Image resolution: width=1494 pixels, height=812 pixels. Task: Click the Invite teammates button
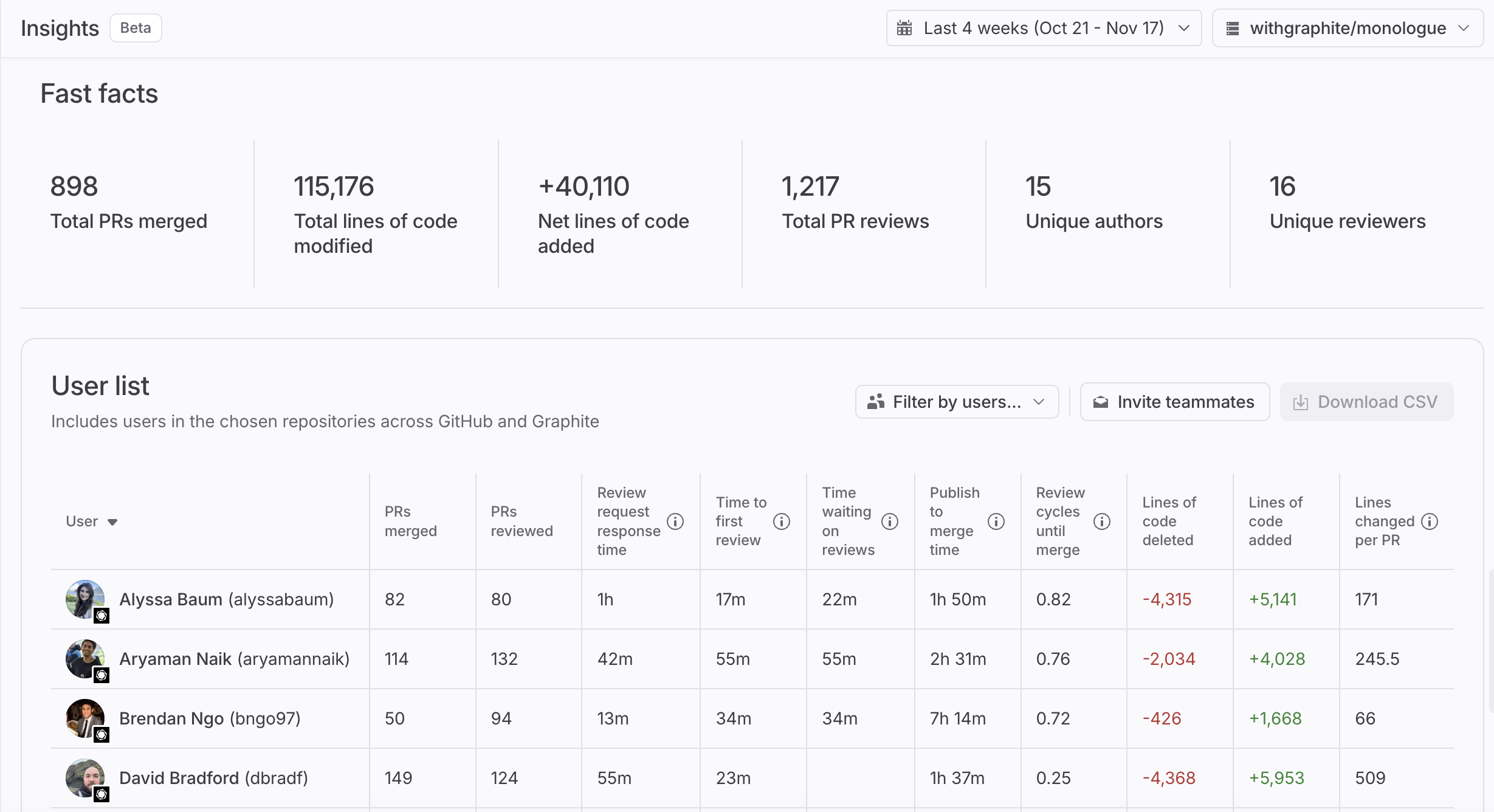(x=1174, y=402)
